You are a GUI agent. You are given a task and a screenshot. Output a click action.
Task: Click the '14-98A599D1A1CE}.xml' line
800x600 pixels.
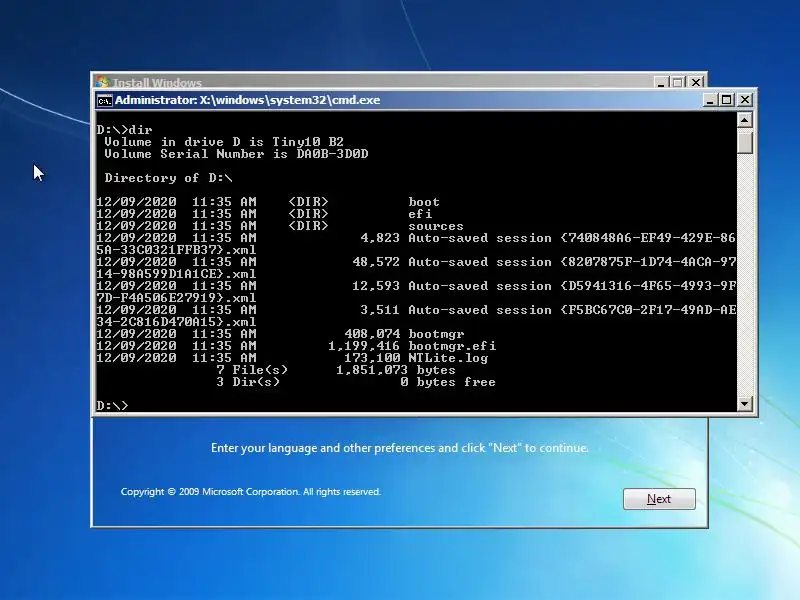coord(176,274)
